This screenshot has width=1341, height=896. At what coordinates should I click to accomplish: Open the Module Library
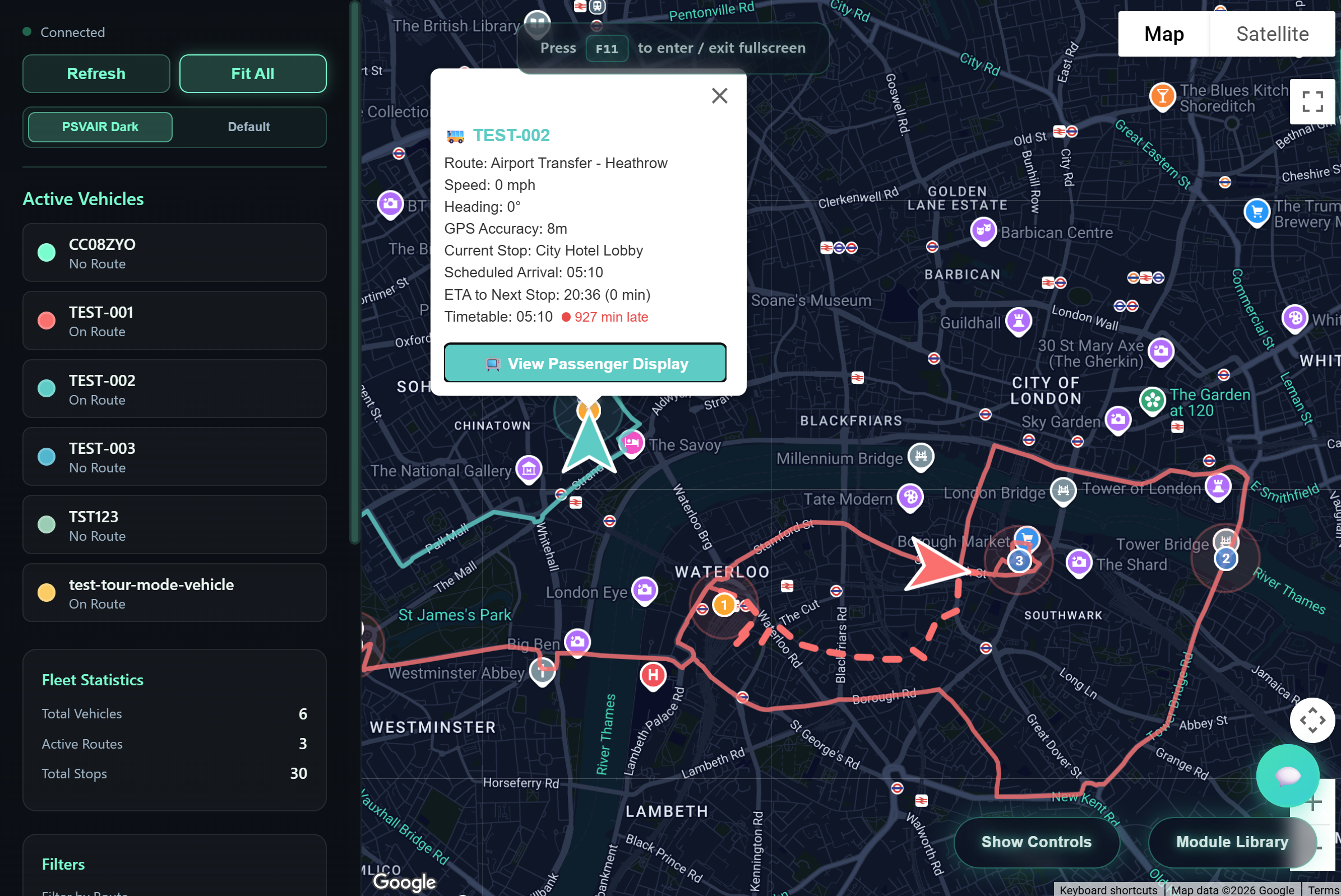pyautogui.click(x=1232, y=842)
